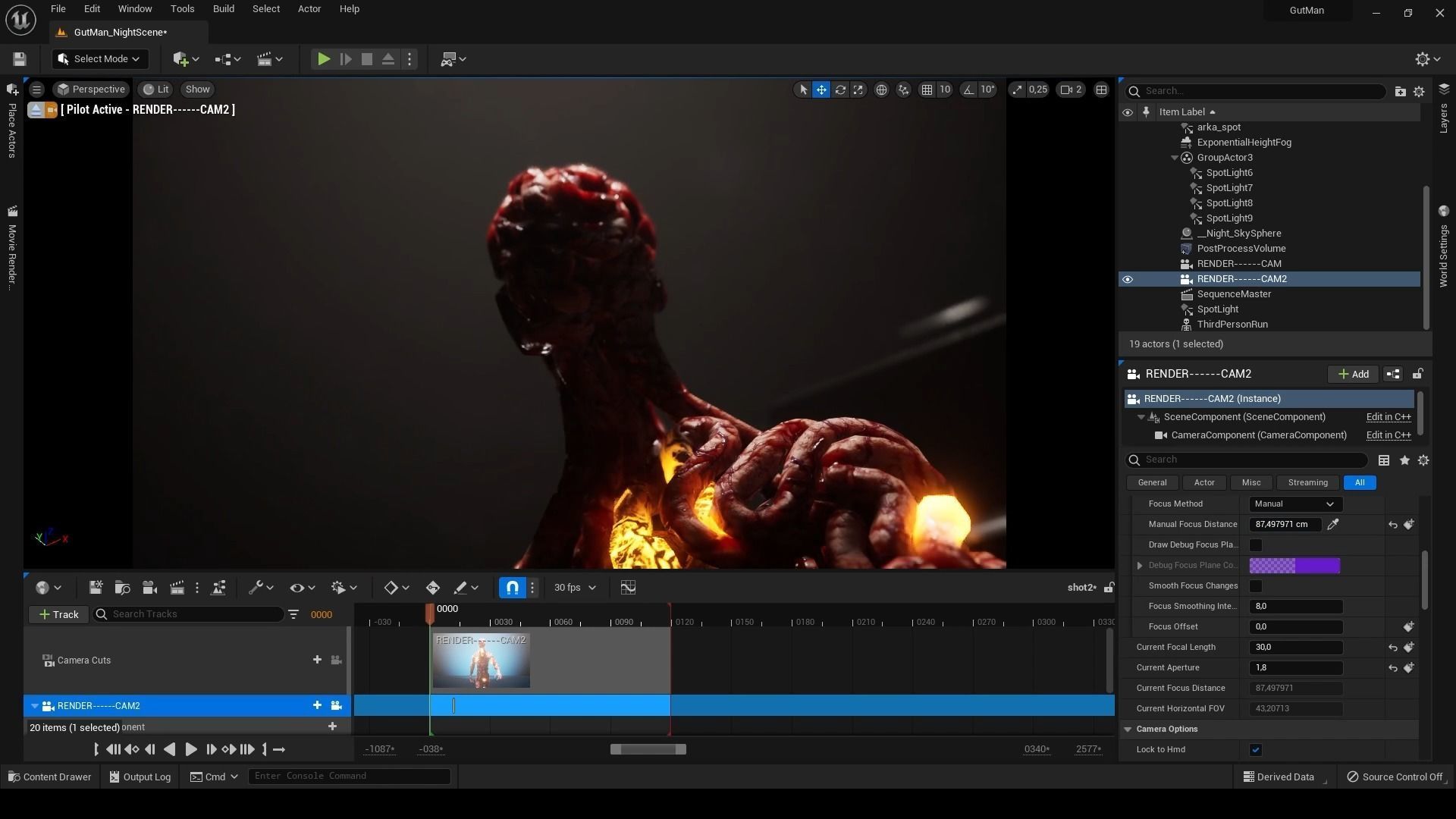This screenshot has height=819, width=1456.
Task: Pick focus distance with eyedropper icon
Action: point(1333,524)
